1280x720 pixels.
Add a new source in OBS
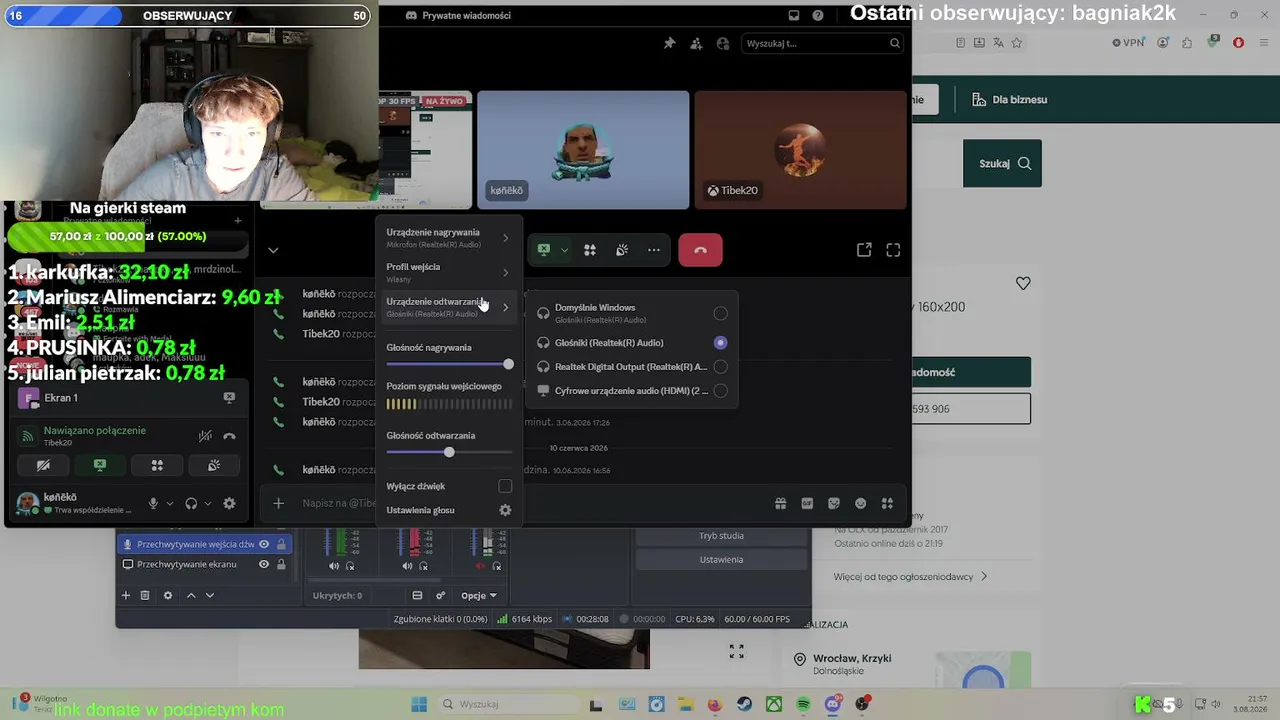[x=126, y=595]
